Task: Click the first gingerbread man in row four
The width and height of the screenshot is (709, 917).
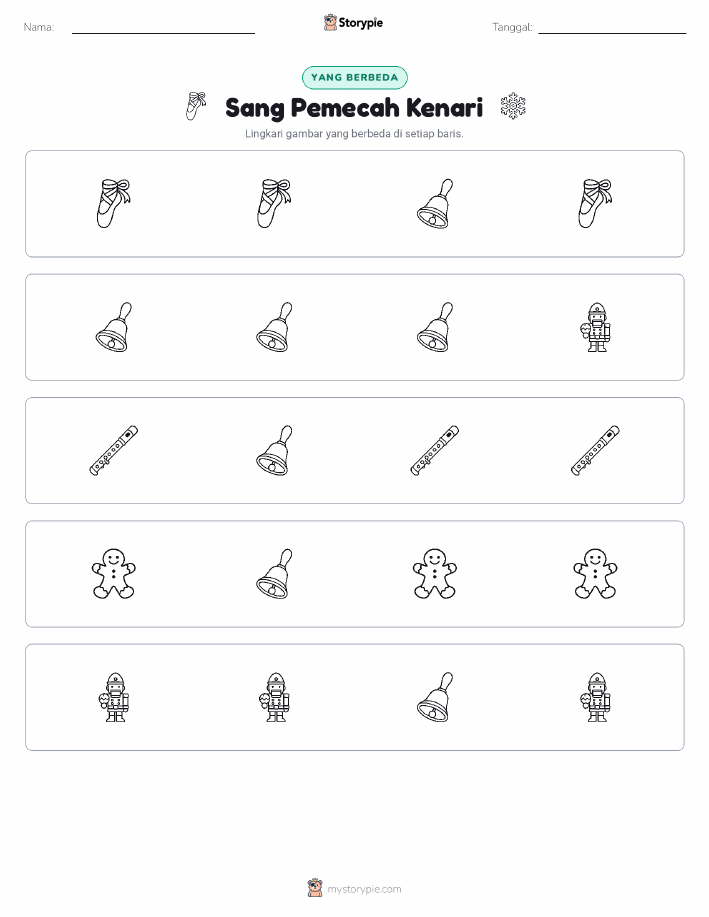Action: point(113,574)
